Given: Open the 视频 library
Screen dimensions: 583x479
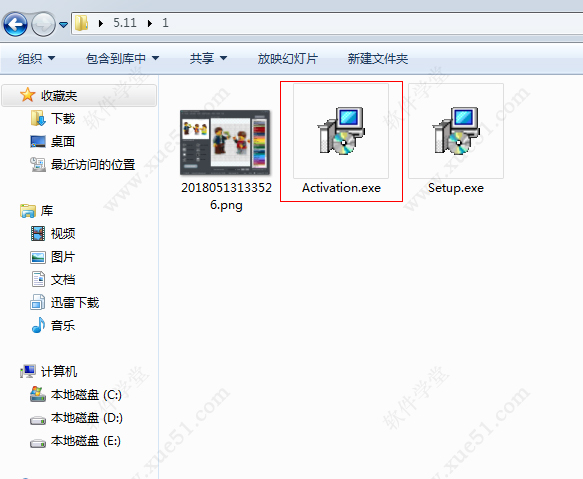Looking at the screenshot, I should pos(53,234).
